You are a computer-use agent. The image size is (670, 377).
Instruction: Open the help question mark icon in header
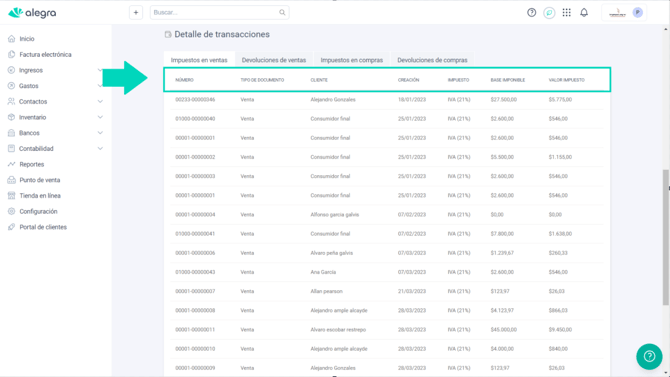pos(531,13)
